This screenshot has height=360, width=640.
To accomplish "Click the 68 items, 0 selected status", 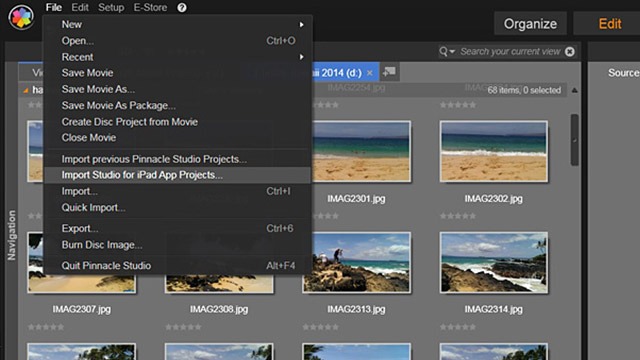I will click(x=524, y=90).
